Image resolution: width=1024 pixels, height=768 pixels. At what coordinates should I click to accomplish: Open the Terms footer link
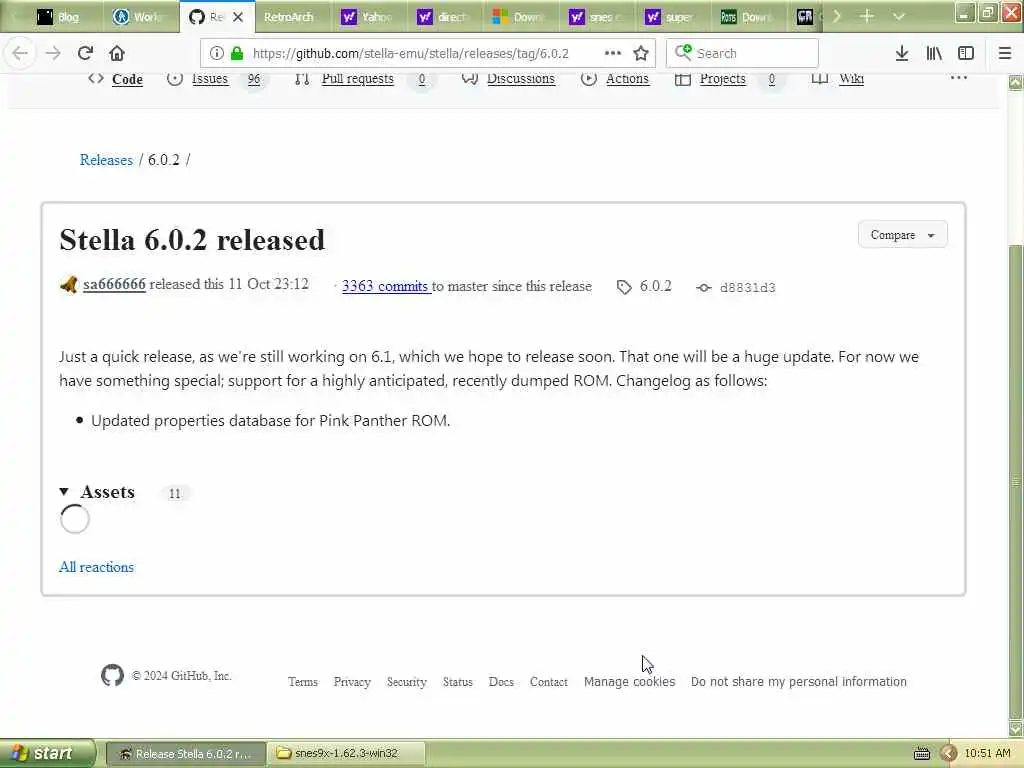[x=303, y=682]
